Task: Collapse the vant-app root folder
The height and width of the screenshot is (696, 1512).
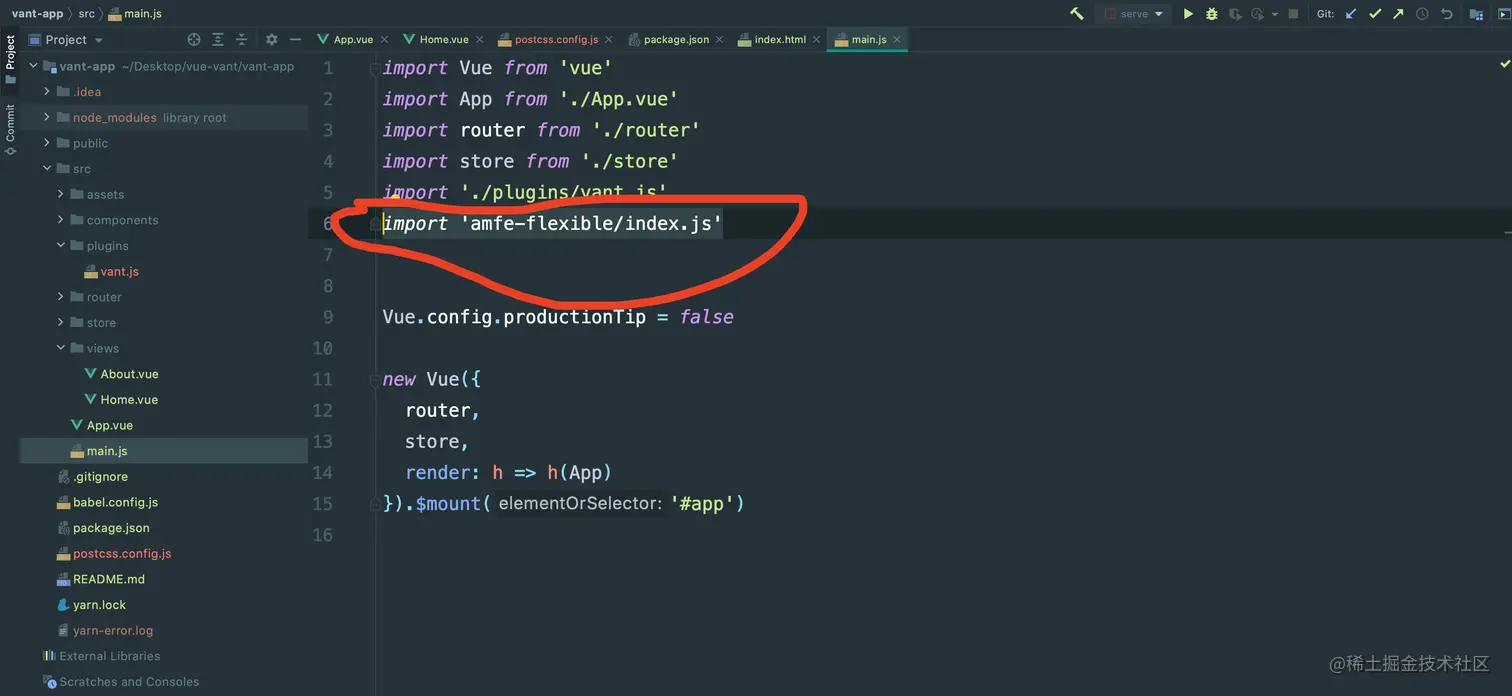Action: click(34, 66)
